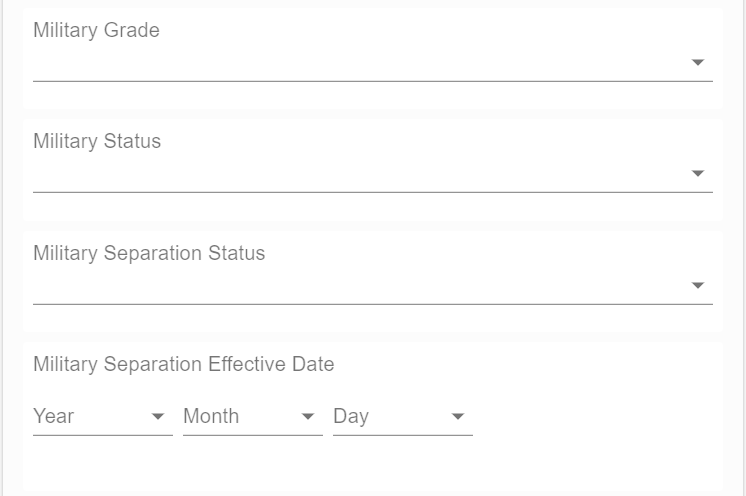746x496 pixels.
Task: Click the Year dropdown arrow
Action: [x=158, y=417]
